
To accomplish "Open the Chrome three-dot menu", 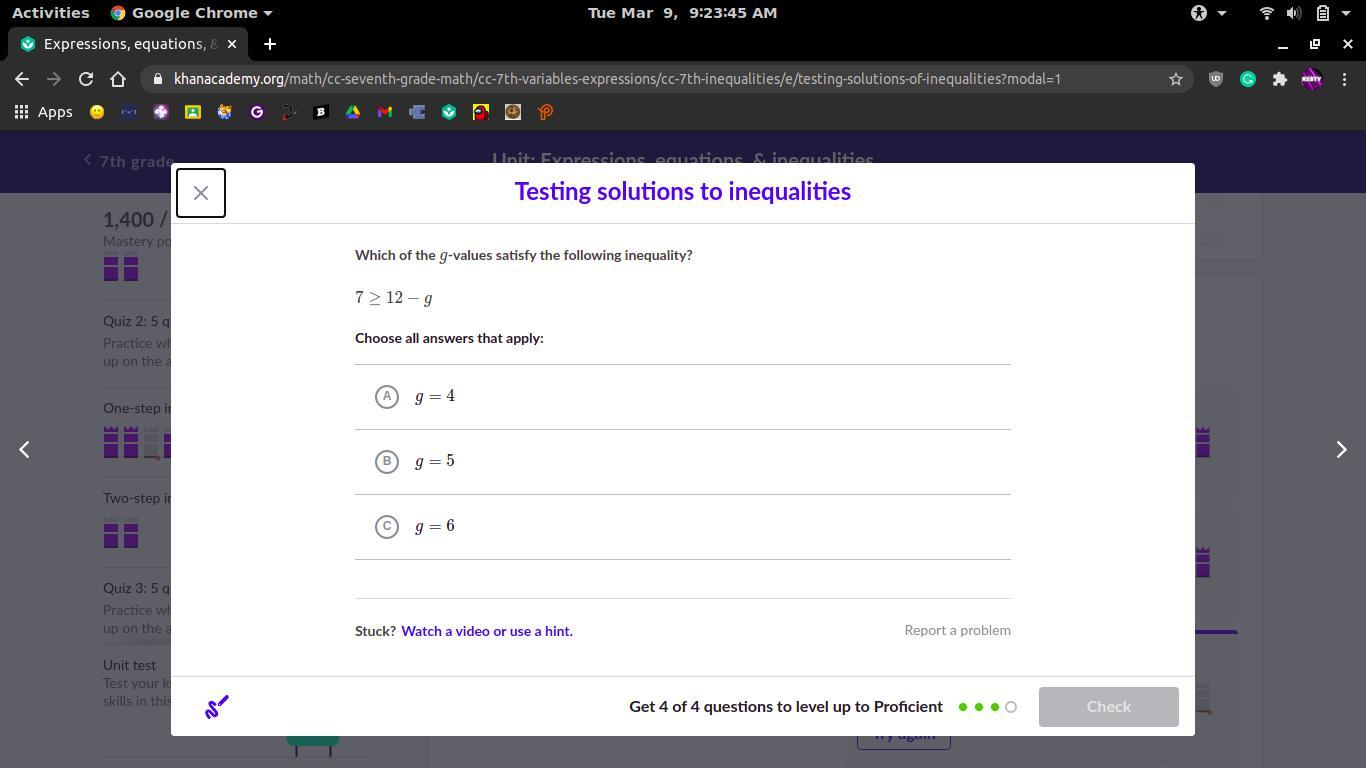I will (1344, 79).
